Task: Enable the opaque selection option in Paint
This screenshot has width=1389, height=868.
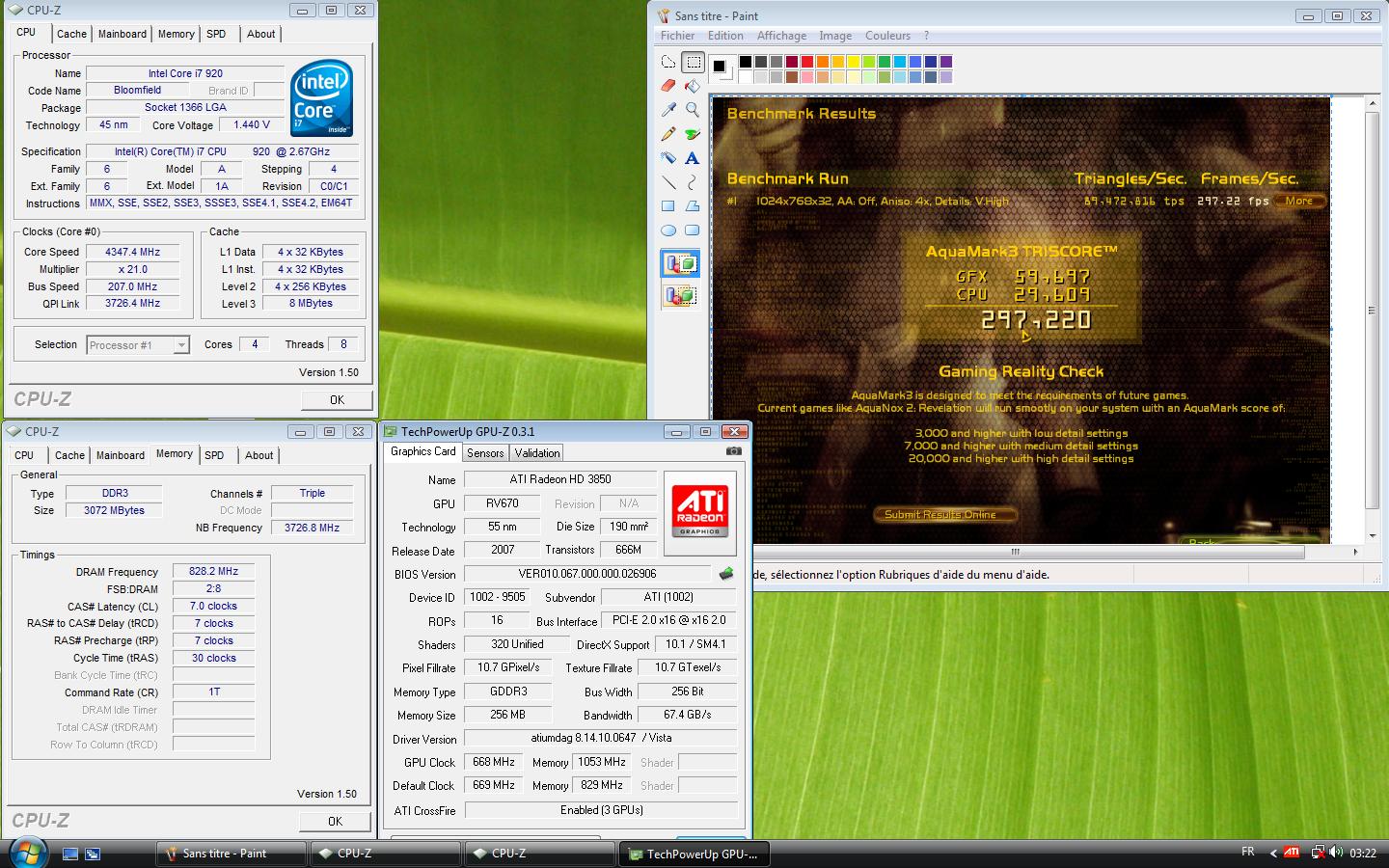Action: point(680,263)
